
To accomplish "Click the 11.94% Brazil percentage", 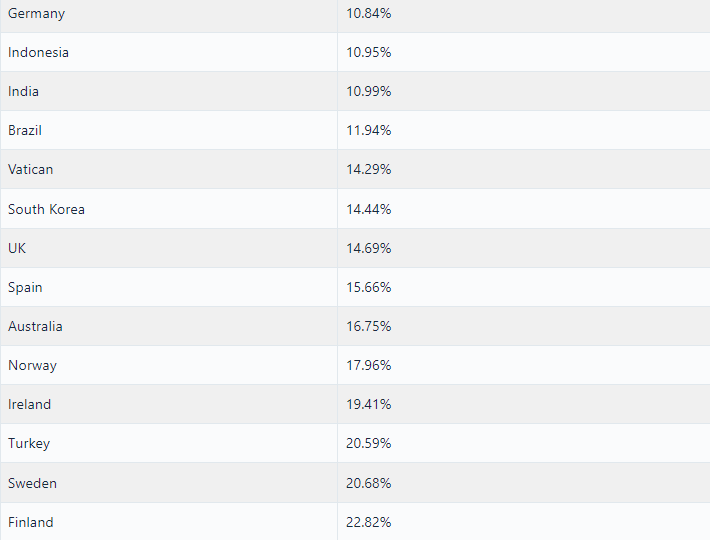I will click(x=369, y=130).
